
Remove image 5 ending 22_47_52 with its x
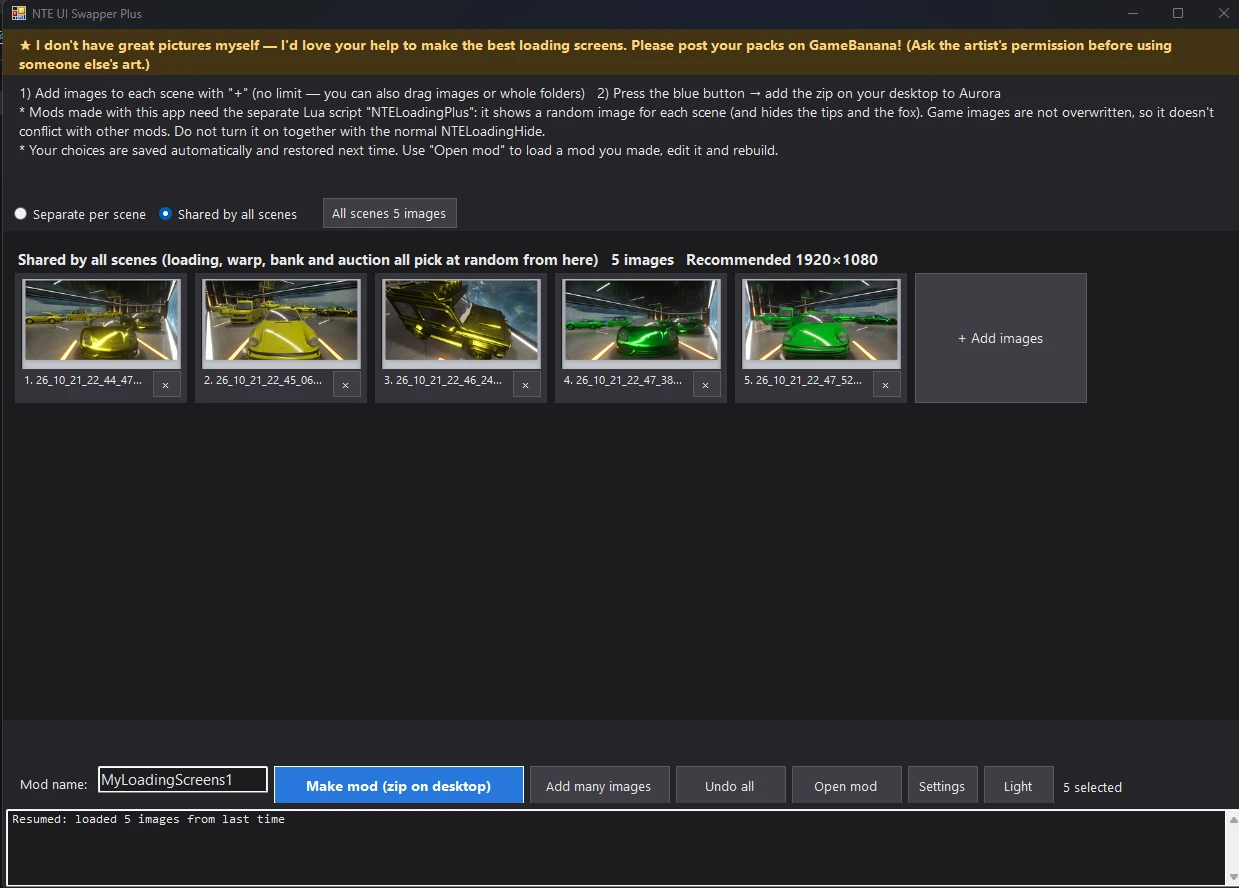886,385
